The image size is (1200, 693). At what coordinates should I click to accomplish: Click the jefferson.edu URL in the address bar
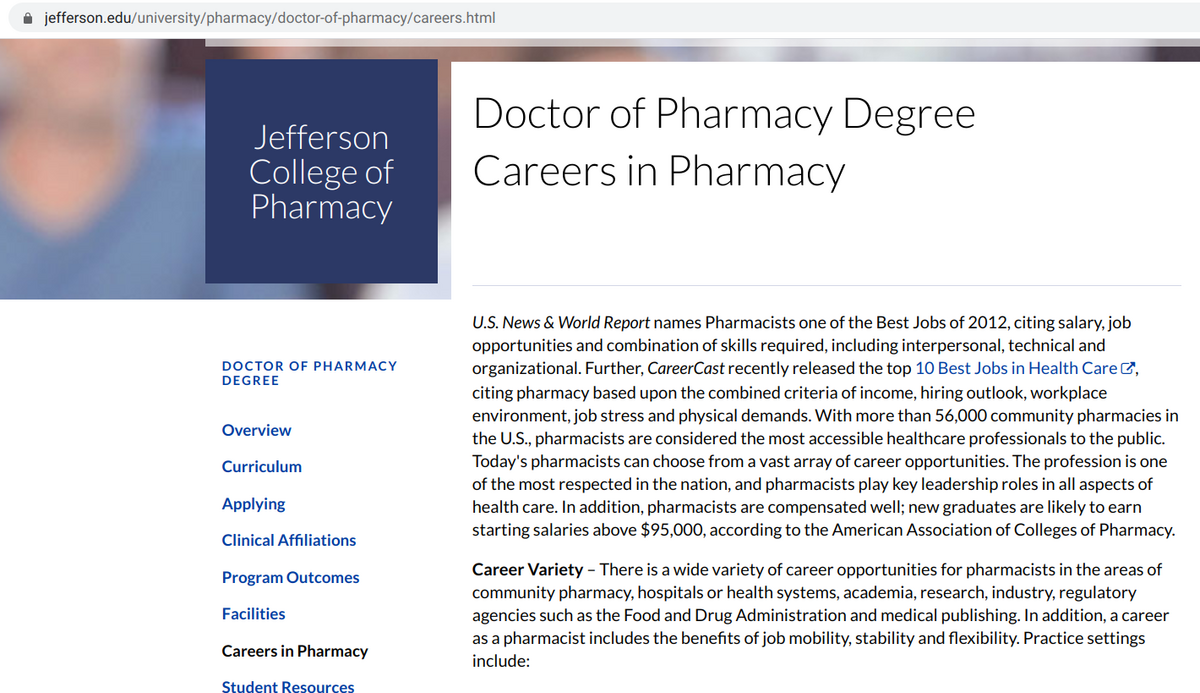270,18
